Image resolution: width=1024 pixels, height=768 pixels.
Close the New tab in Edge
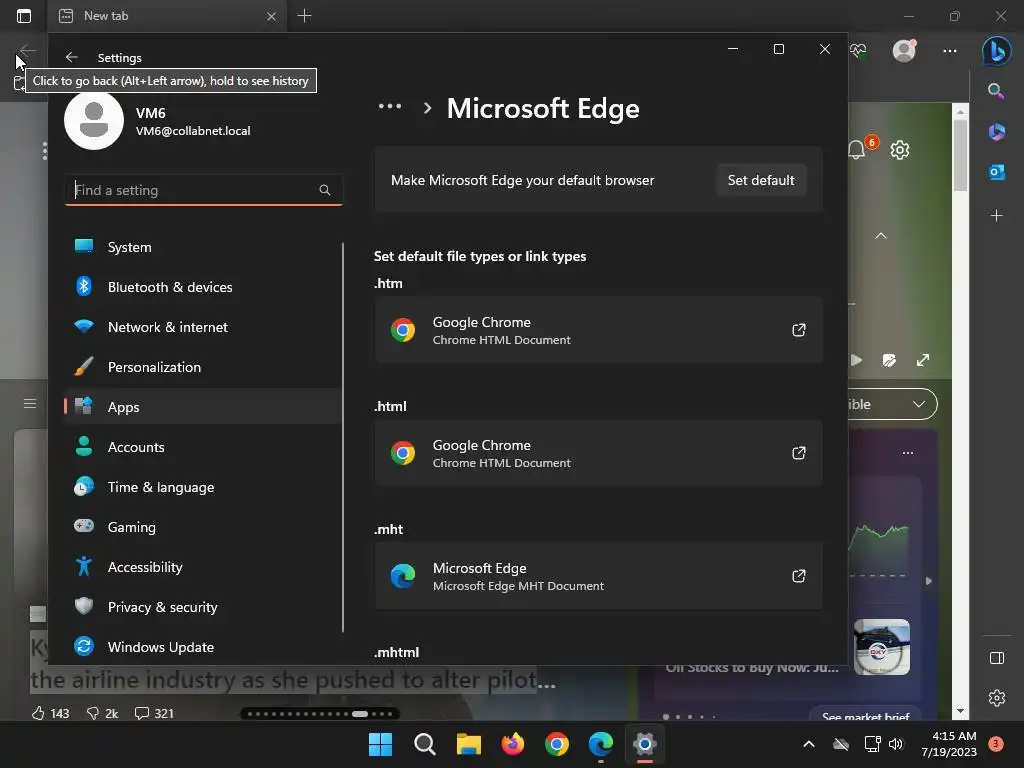272,16
